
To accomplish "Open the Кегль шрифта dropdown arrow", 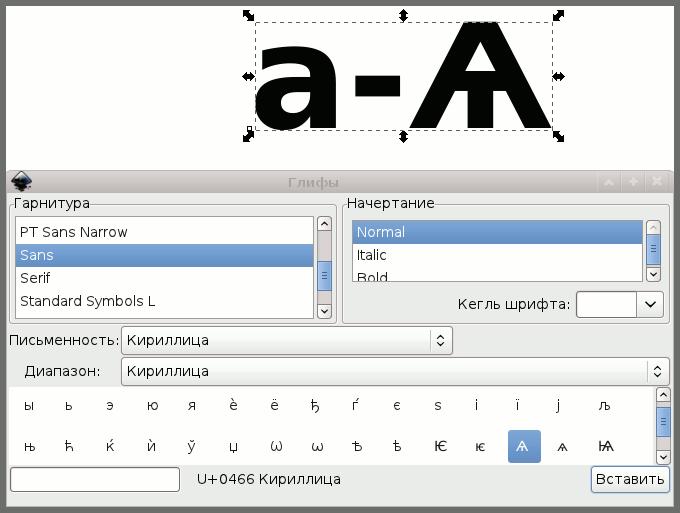I will 650,304.
